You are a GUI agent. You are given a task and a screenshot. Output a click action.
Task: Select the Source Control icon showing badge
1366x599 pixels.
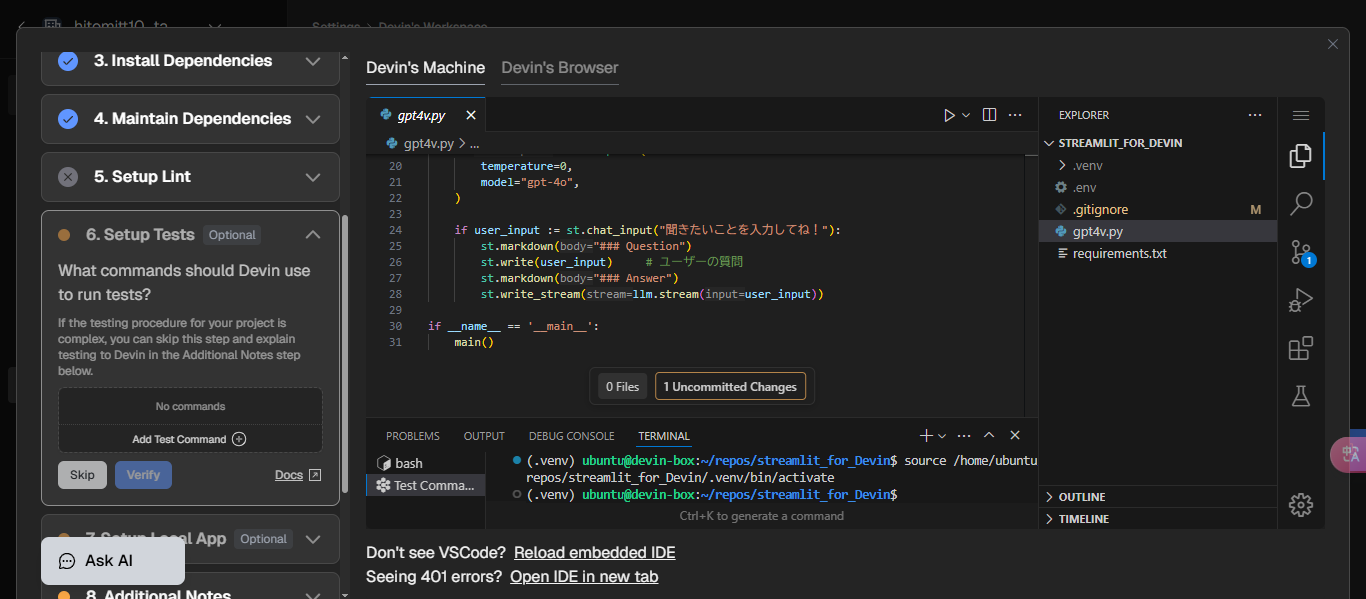1300,252
